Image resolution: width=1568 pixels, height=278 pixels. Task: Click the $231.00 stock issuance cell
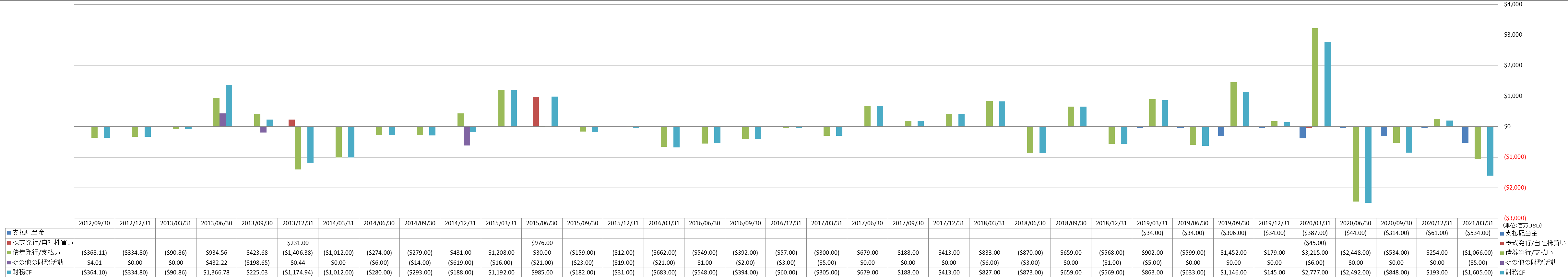coord(298,243)
